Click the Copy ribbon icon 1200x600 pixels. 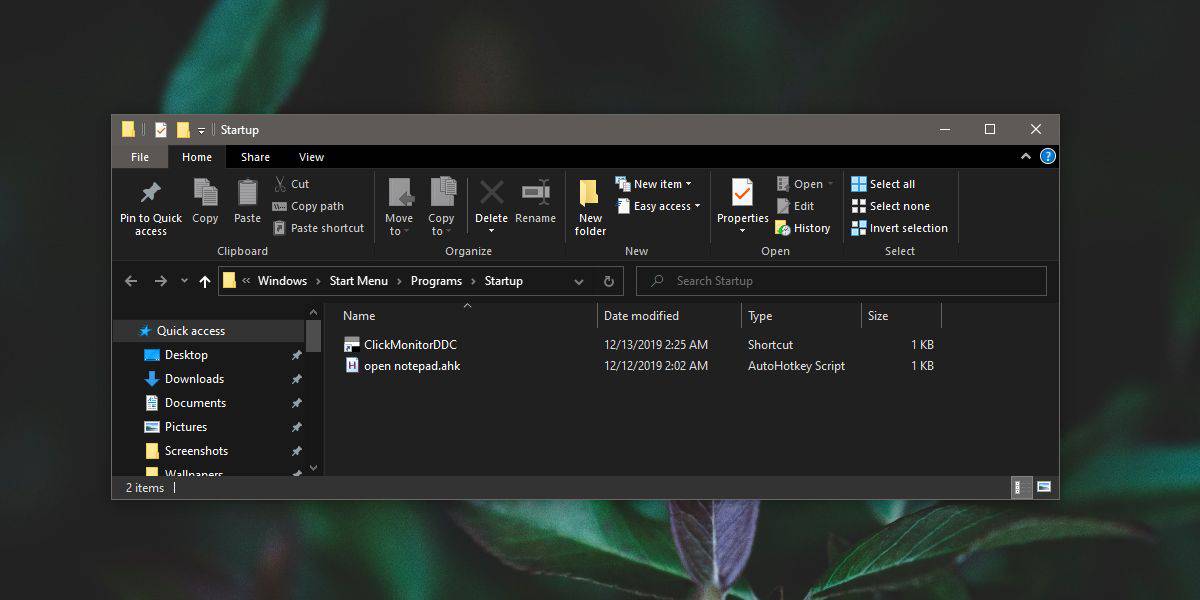click(x=205, y=201)
